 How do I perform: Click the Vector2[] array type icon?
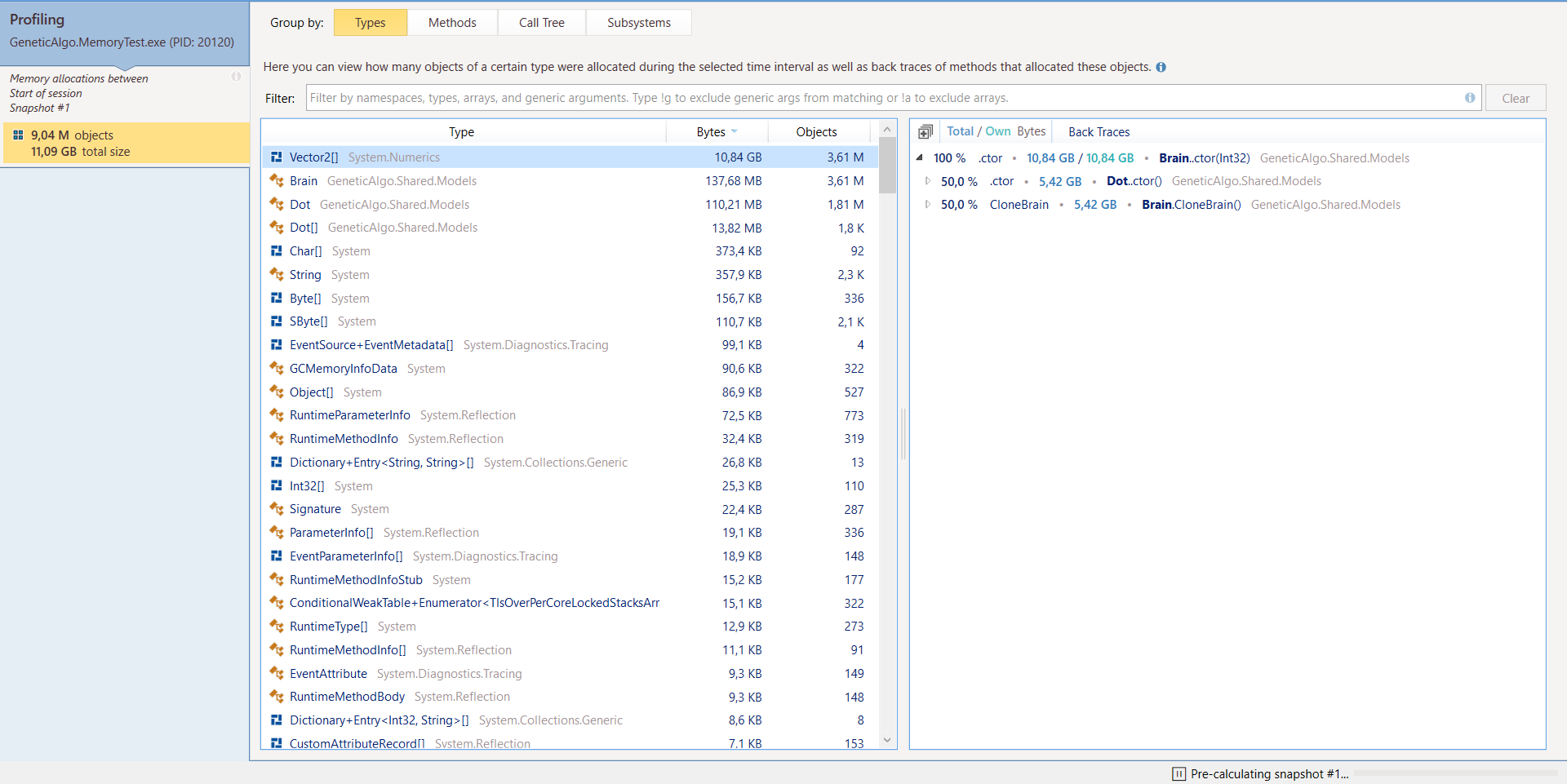[277, 157]
